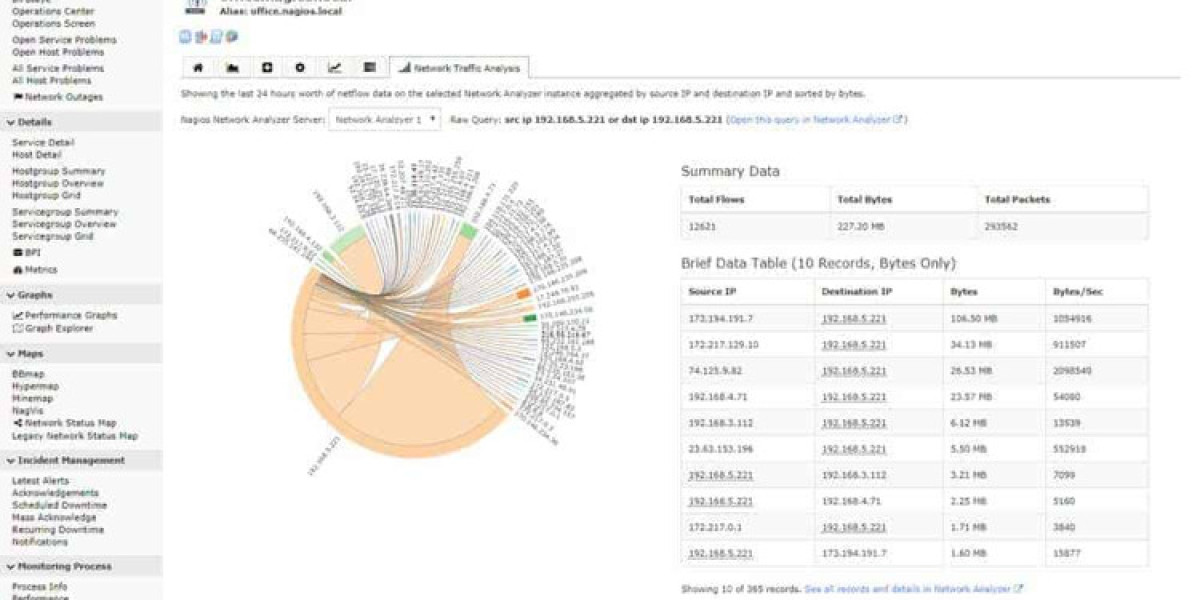Click the flag icon beside Network Outages
Screen dimensions: 1200x600
17,97
